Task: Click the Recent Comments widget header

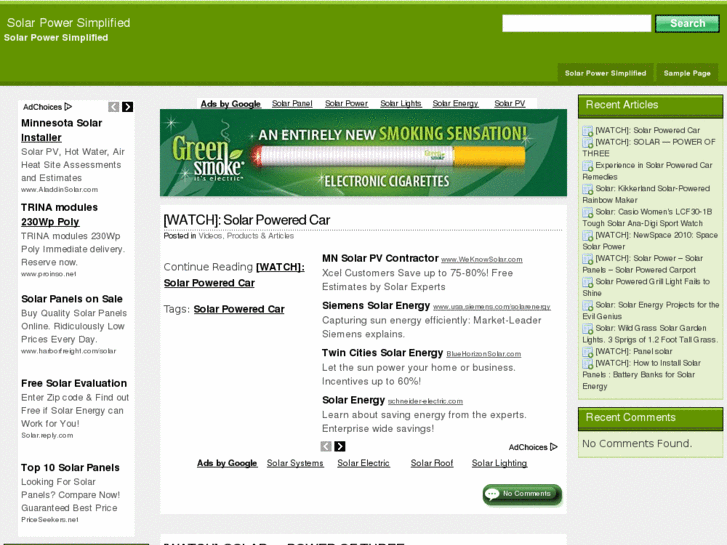Action: tap(650, 418)
